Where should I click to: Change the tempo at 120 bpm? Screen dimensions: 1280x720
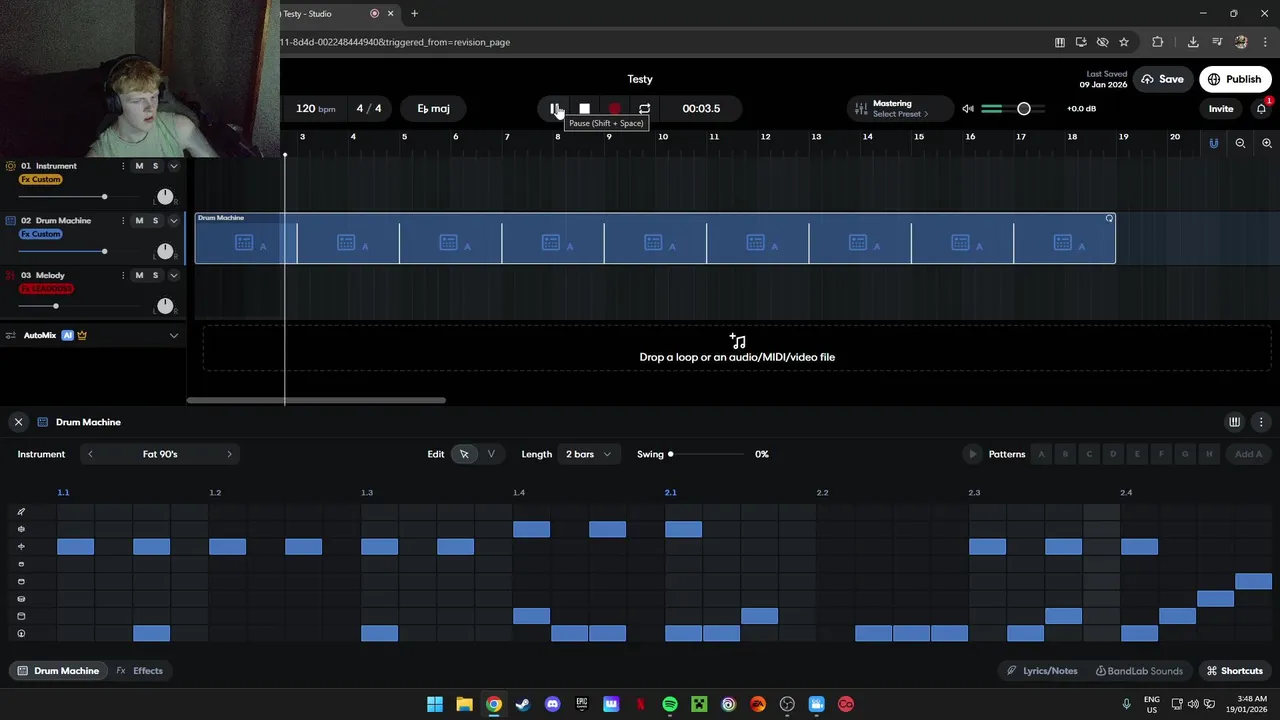click(315, 108)
